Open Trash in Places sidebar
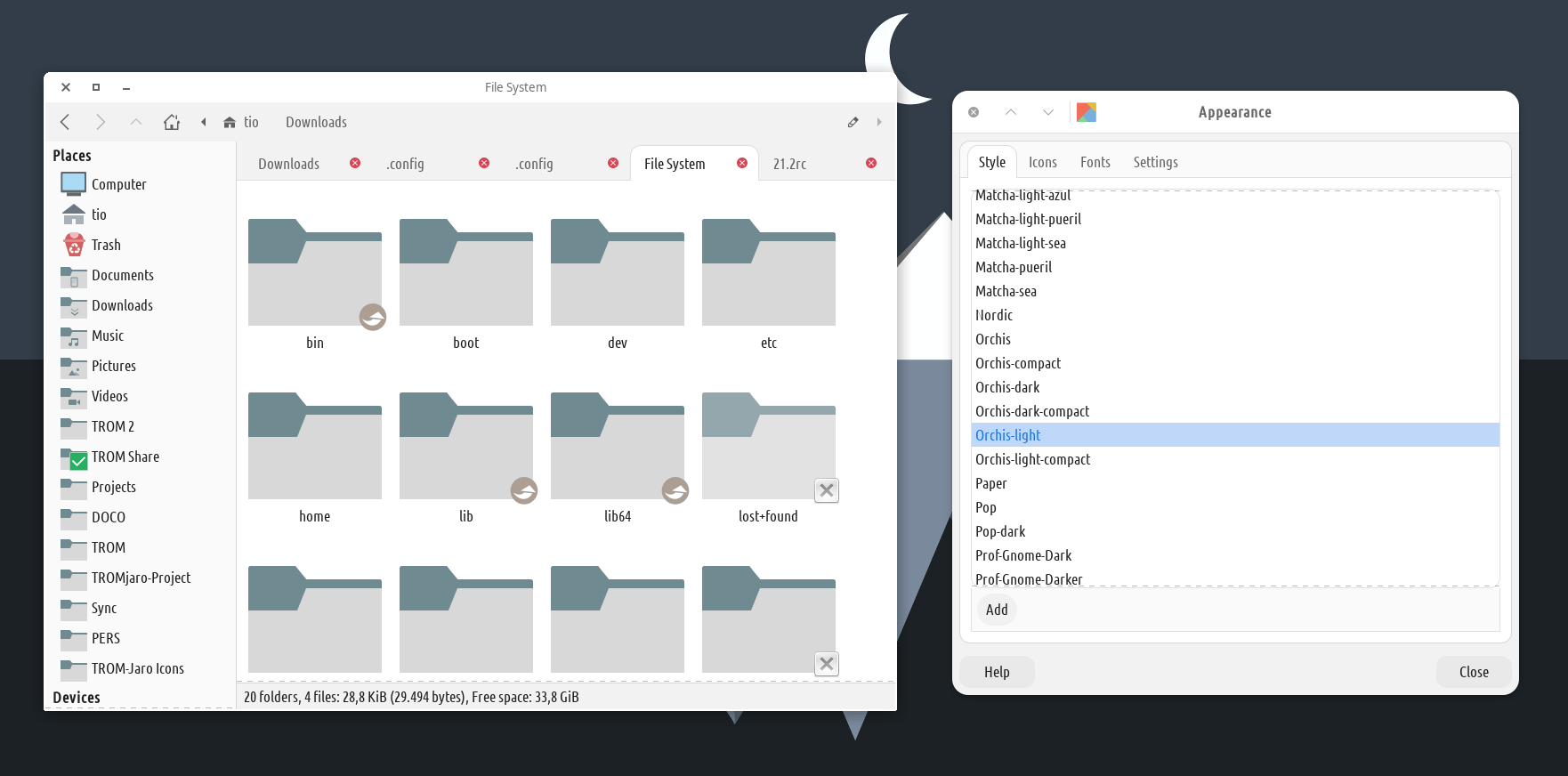Screen dimensions: 1568x776 [105, 245]
